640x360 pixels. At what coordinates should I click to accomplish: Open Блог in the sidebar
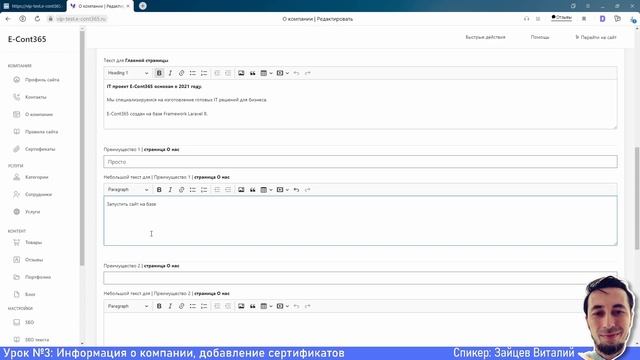25,294
